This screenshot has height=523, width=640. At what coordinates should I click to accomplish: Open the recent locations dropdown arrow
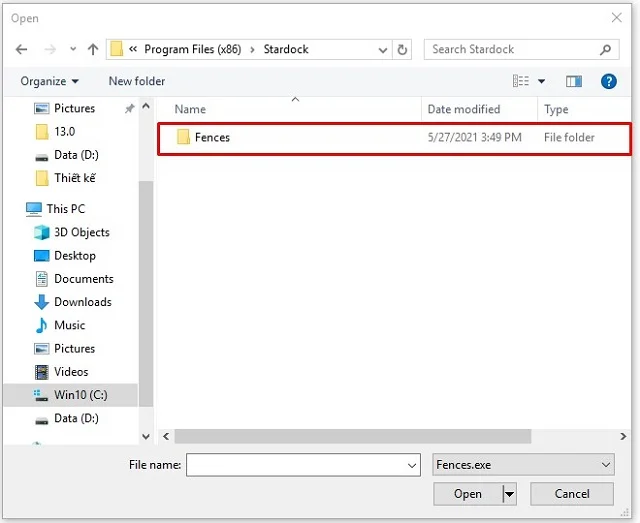(73, 49)
